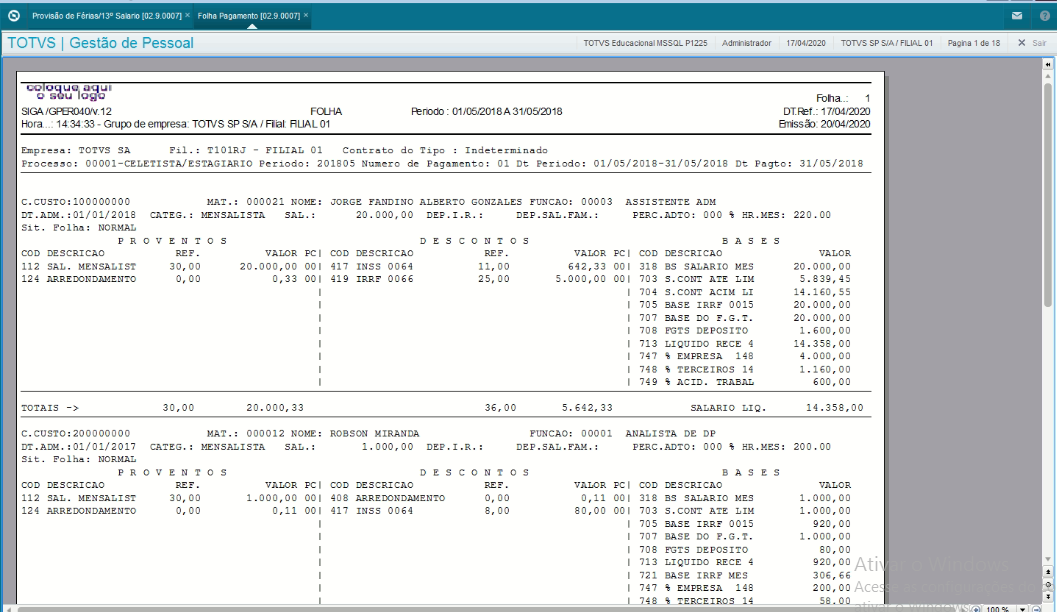The height and width of the screenshot is (612, 1057).
Task: Click the circle icon between page arrows
Action: 1048,584
